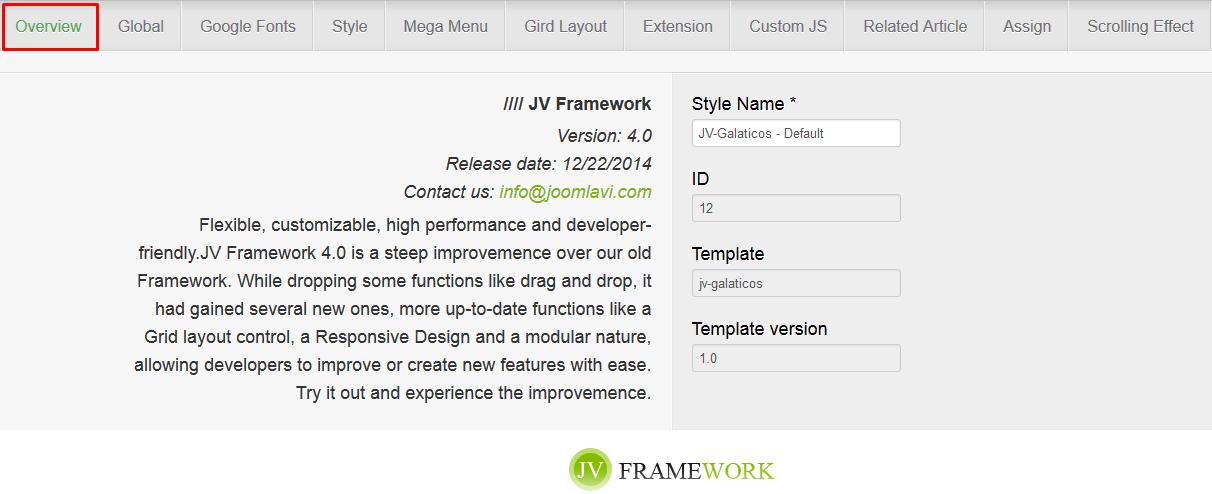Click the green JV logo icon
Image resolution: width=1212 pixels, height=494 pixels.
click(590, 469)
